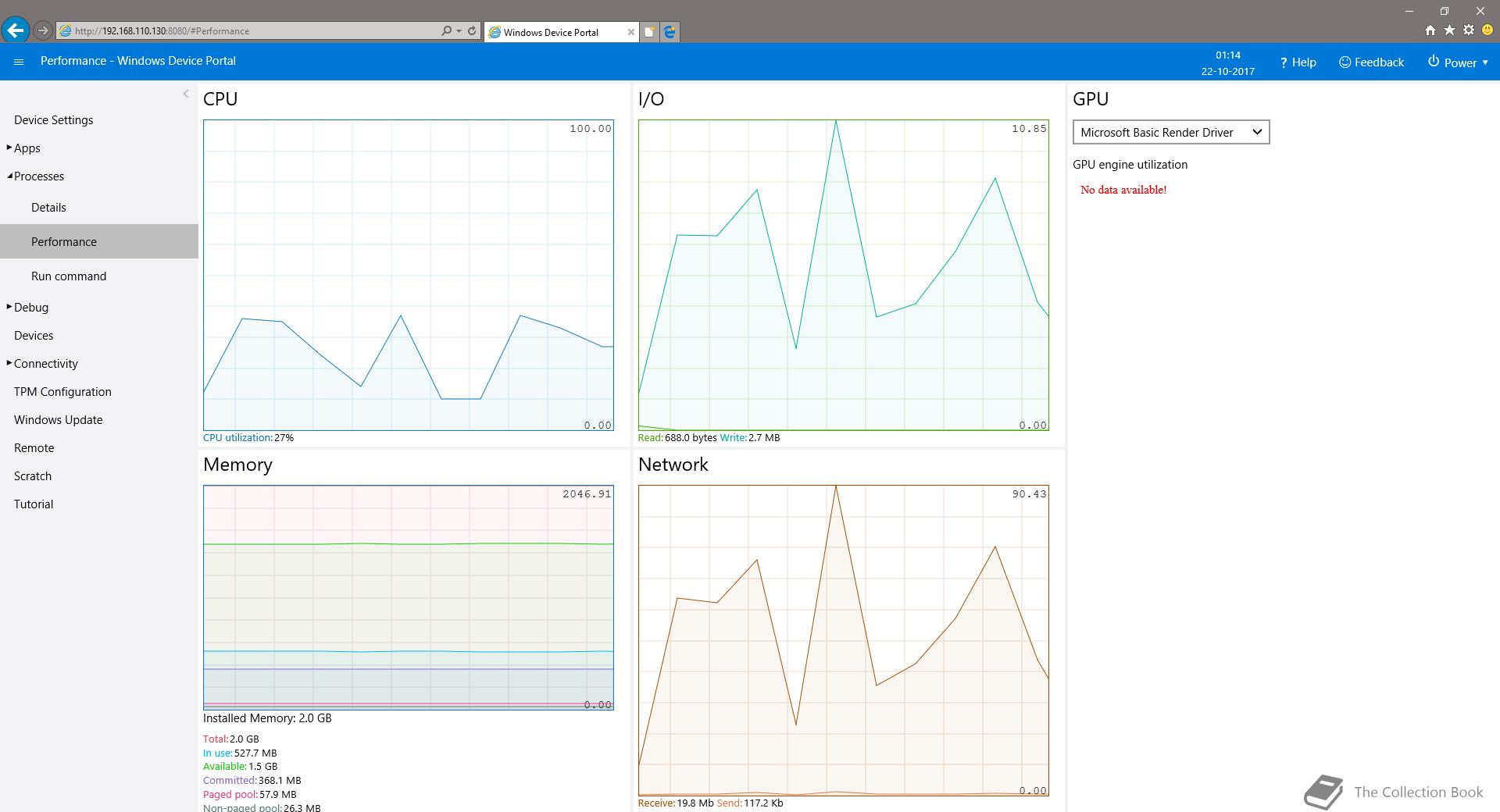The height and width of the screenshot is (812, 1500).
Task: Click the Refresh icon in address bar
Action: 472,31
